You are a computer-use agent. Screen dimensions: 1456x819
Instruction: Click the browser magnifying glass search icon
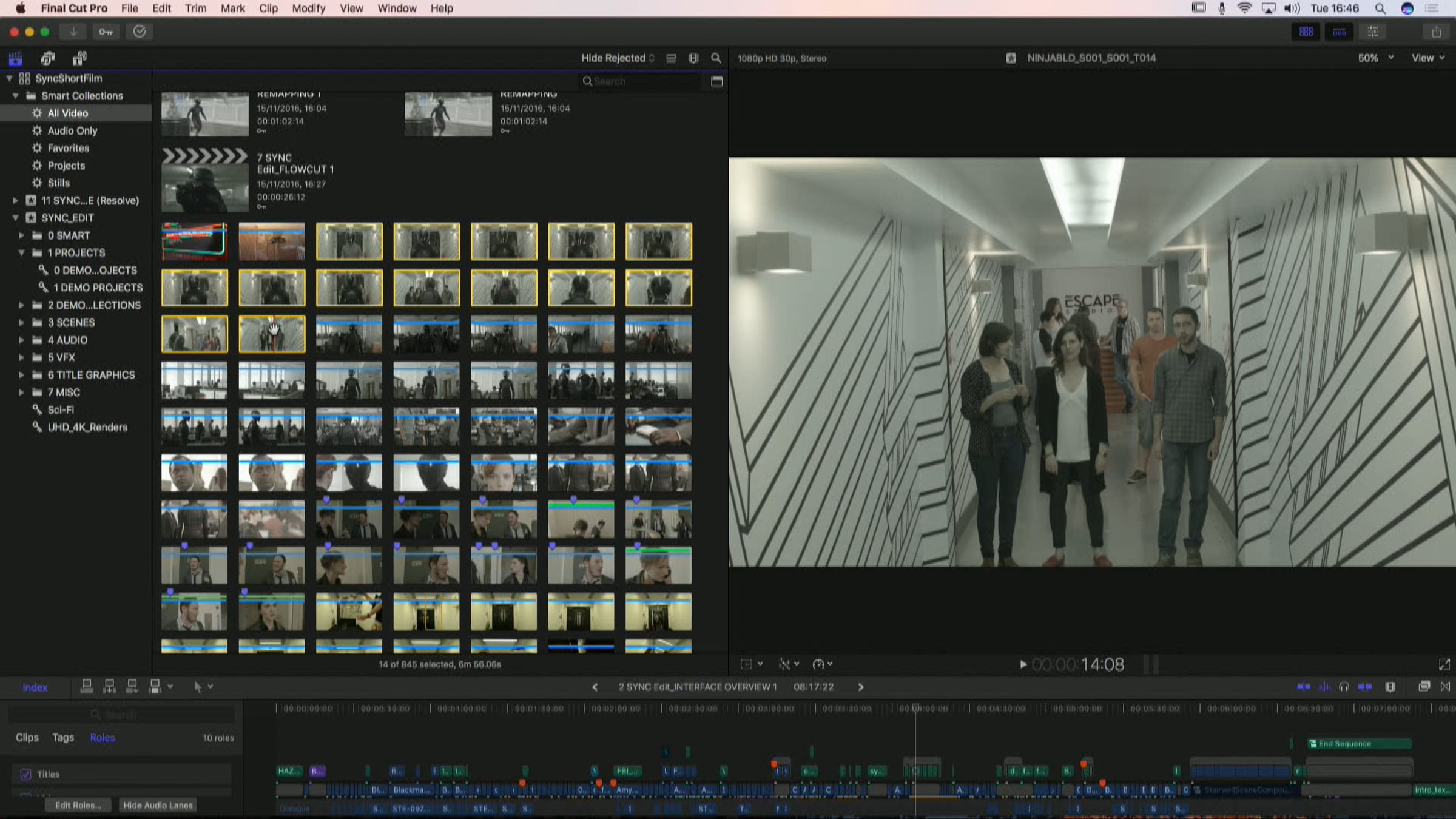(716, 58)
